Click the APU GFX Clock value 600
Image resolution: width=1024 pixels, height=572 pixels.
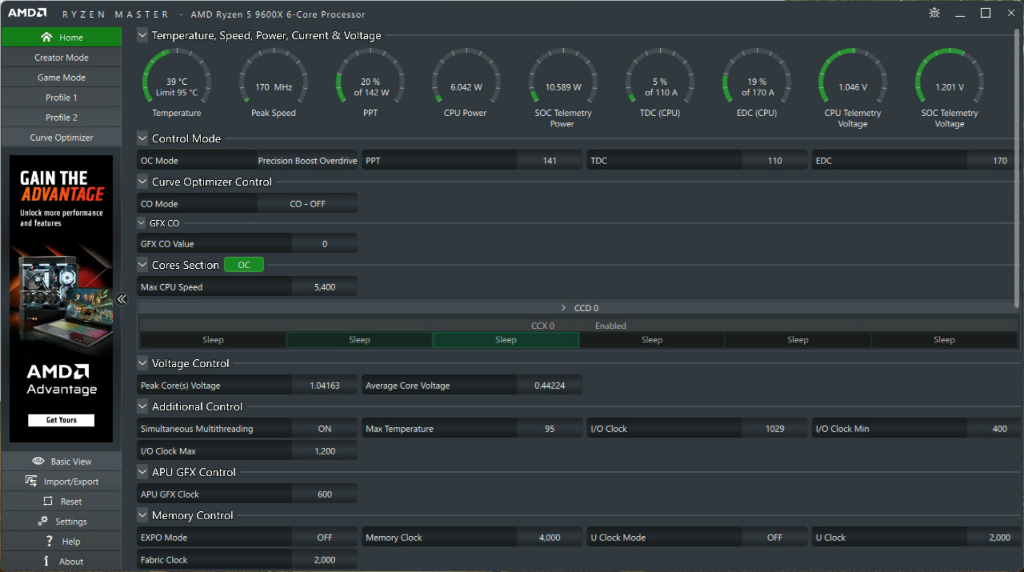[x=325, y=494]
